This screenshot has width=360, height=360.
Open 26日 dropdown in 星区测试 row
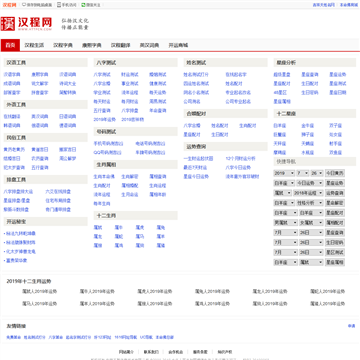[311, 252]
